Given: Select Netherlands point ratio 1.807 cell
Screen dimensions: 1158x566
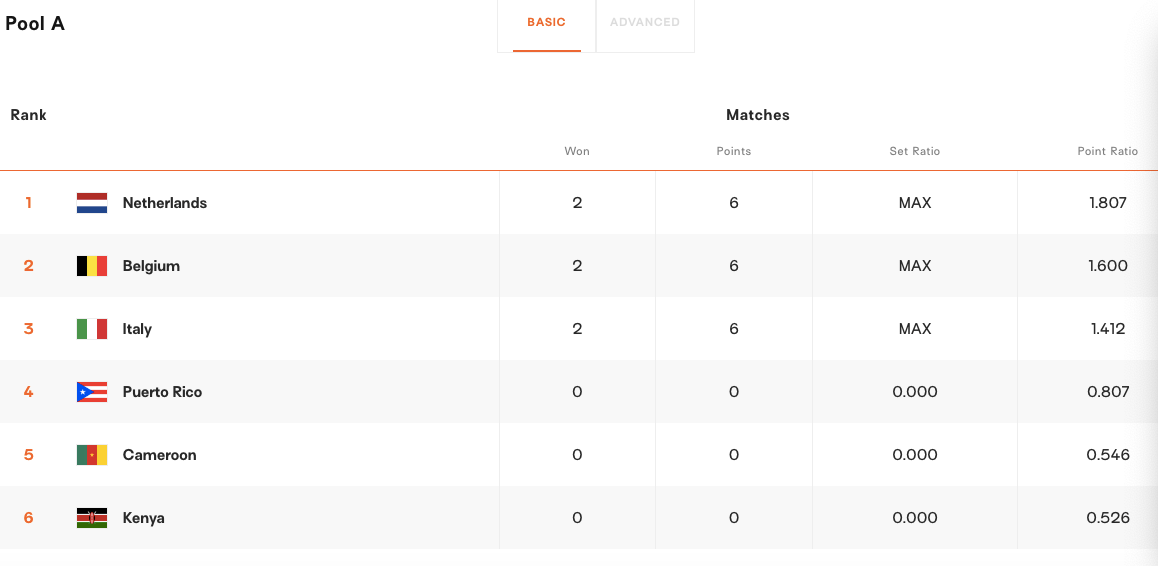Looking at the screenshot, I should click(x=1108, y=202).
